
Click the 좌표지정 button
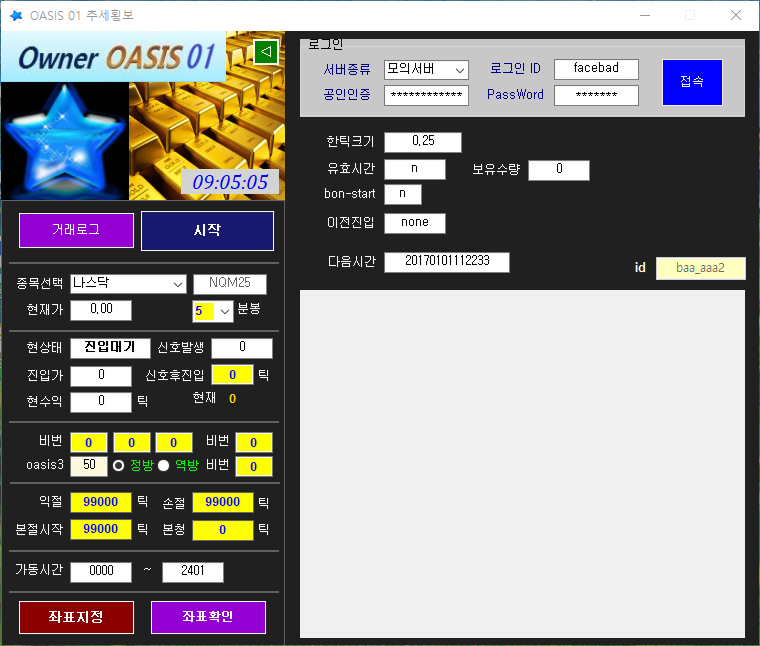coord(77,617)
